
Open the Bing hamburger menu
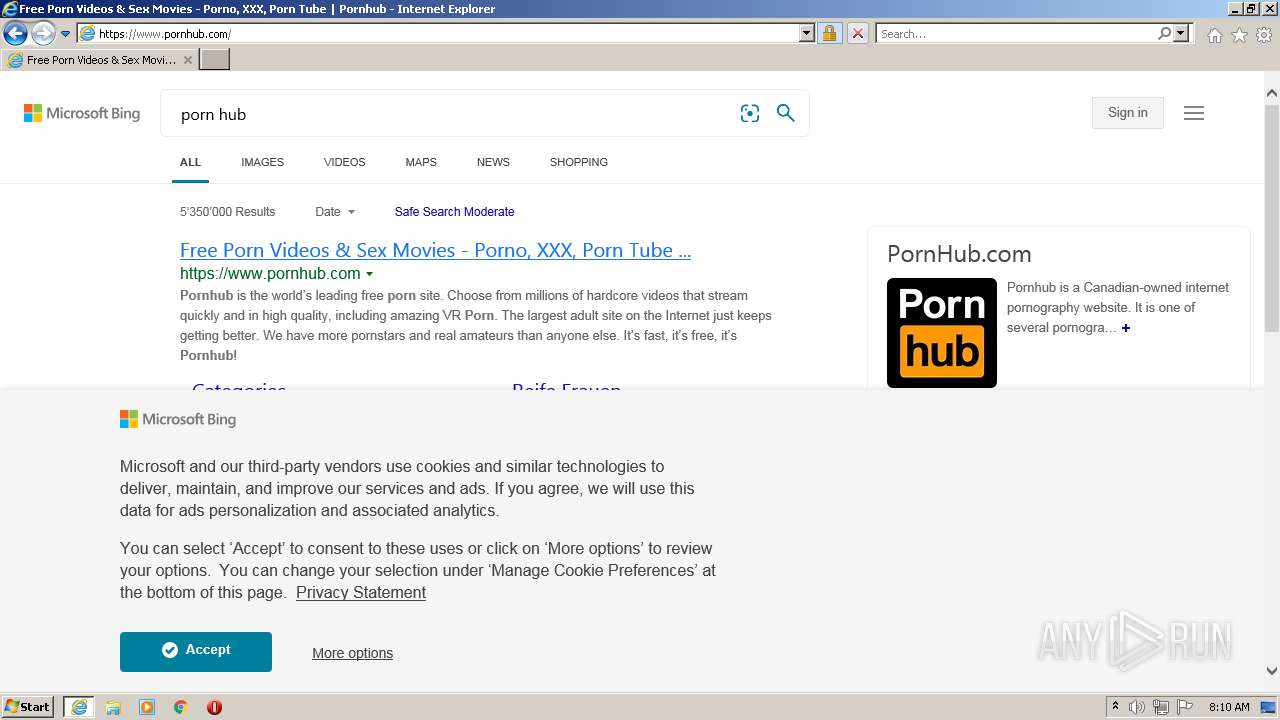[1194, 113]
